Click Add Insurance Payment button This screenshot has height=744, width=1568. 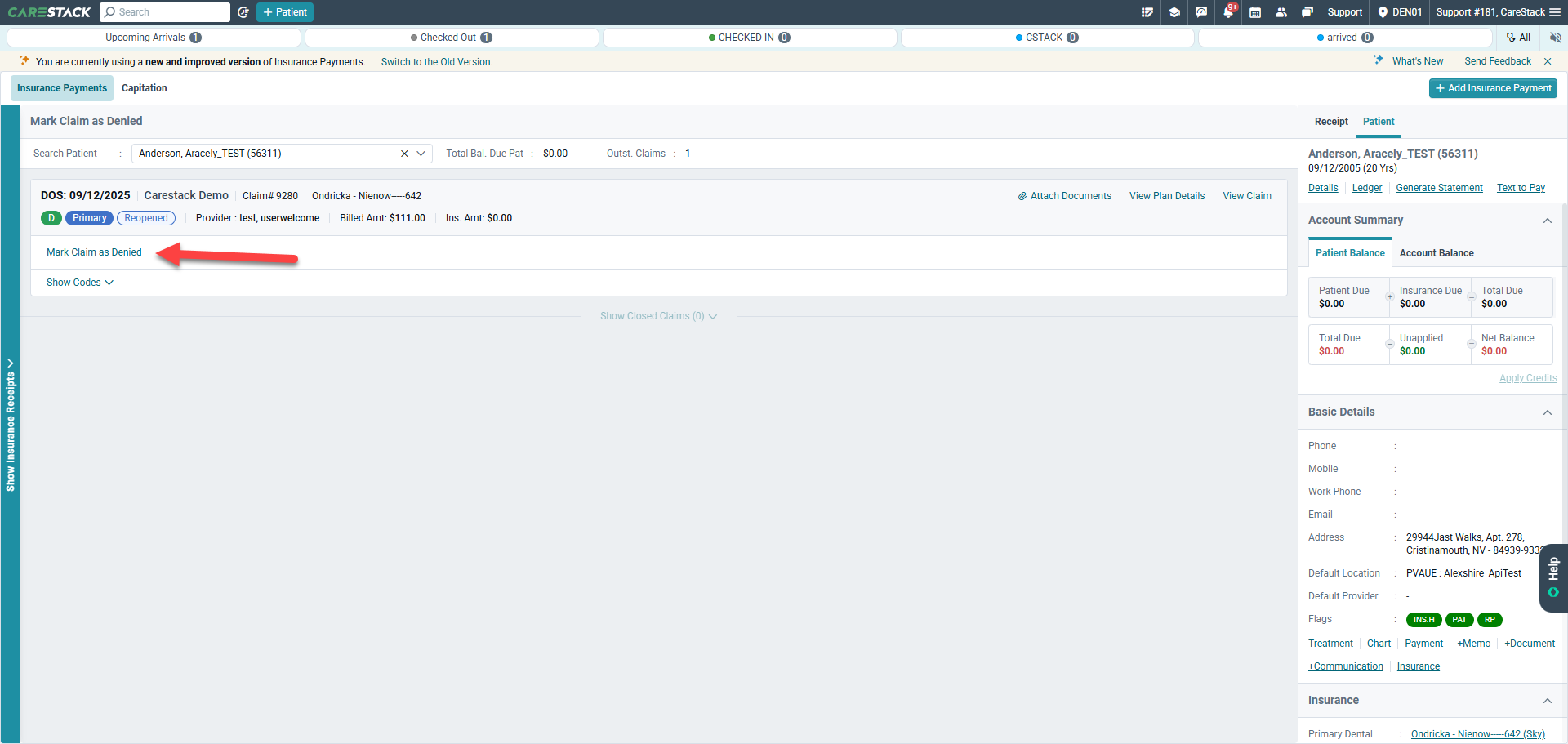click(1493, 88)
